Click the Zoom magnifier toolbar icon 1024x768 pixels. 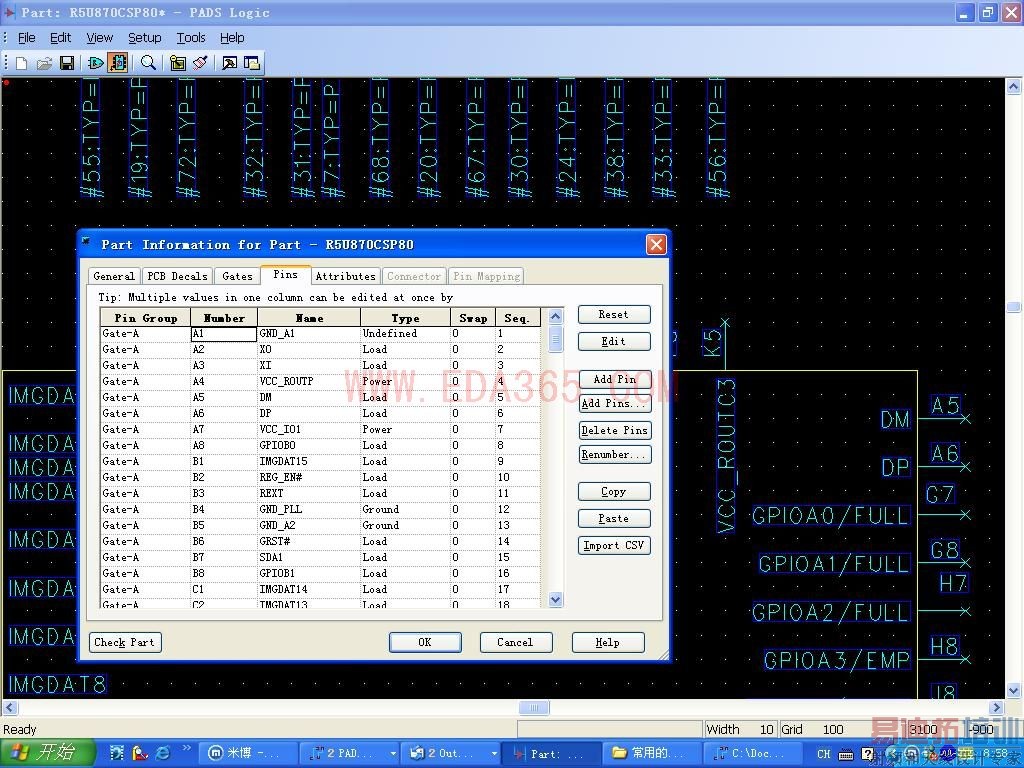coord(149,63)
